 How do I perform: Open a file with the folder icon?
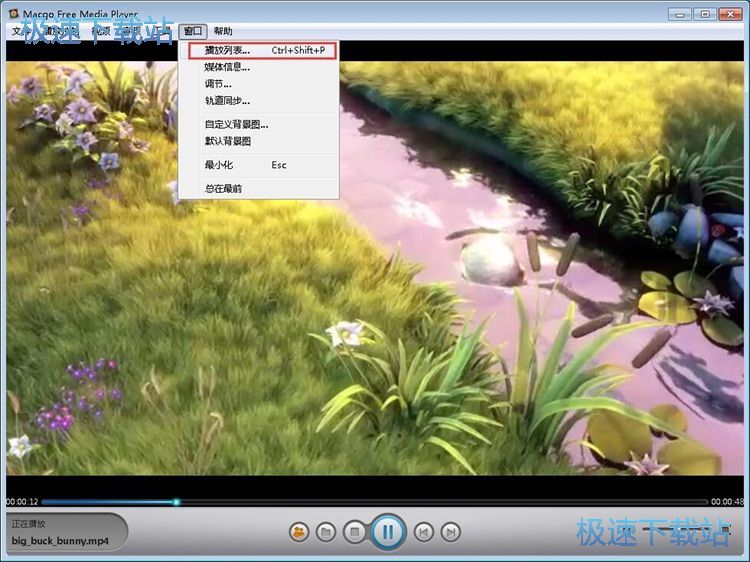pyautogui.click(x=326, y=532)
